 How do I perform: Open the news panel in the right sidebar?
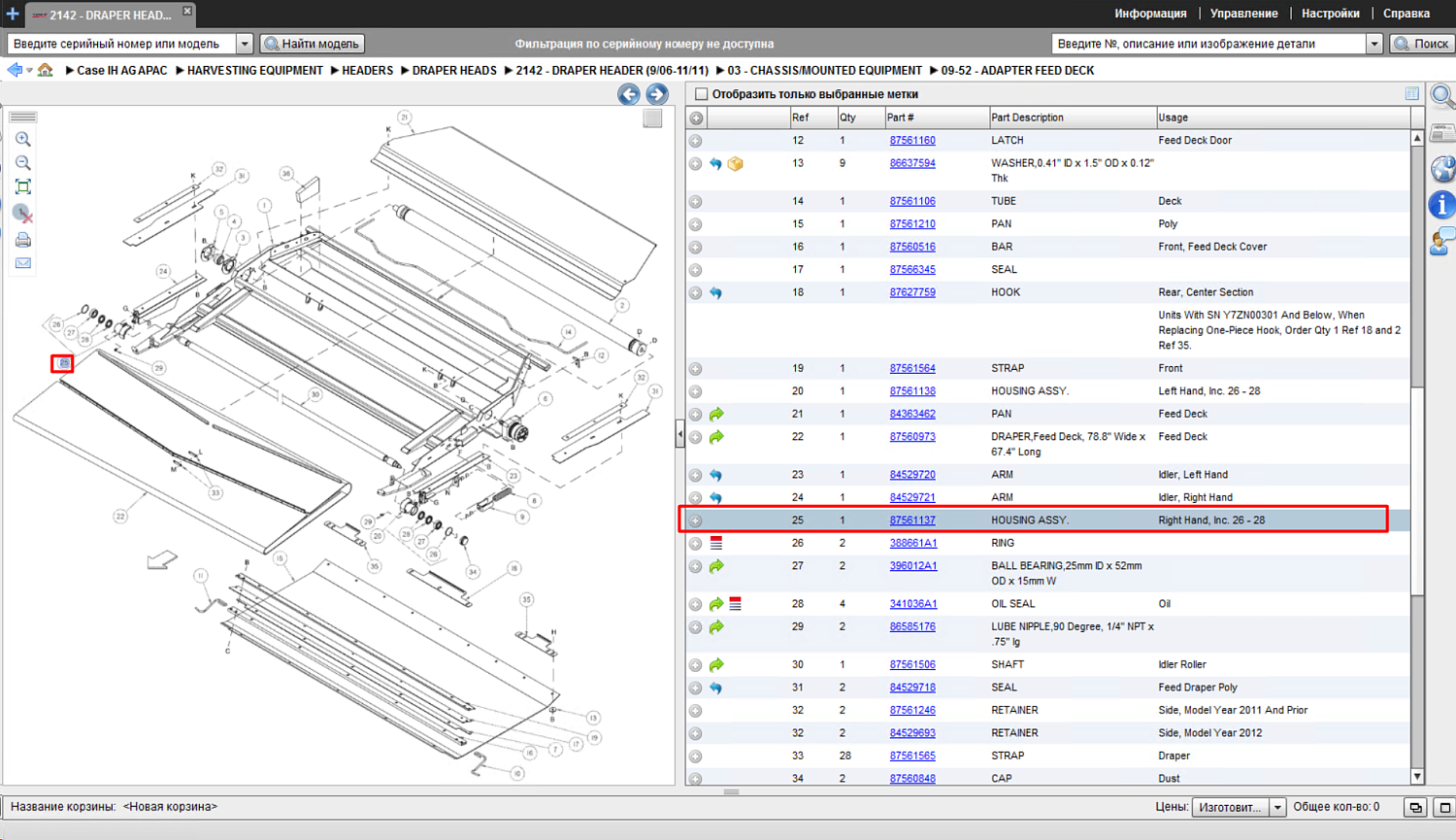(x=1442, y=132)
